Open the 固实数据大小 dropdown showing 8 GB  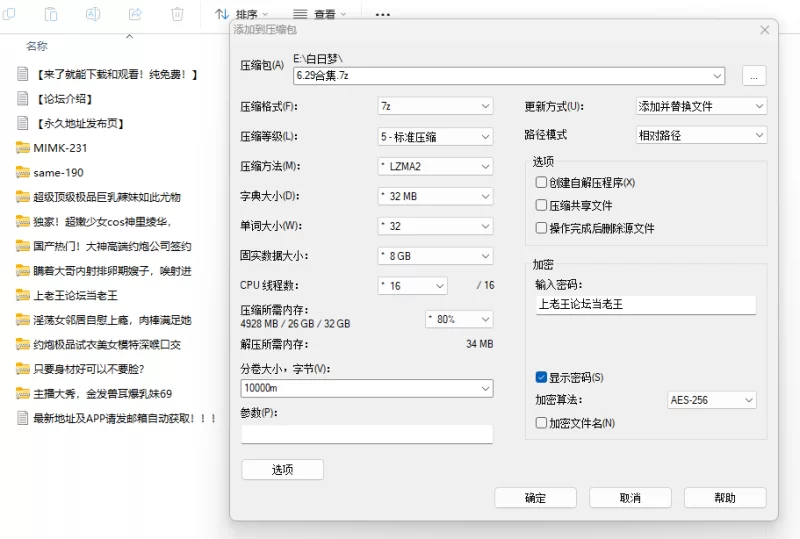point(435,256)
